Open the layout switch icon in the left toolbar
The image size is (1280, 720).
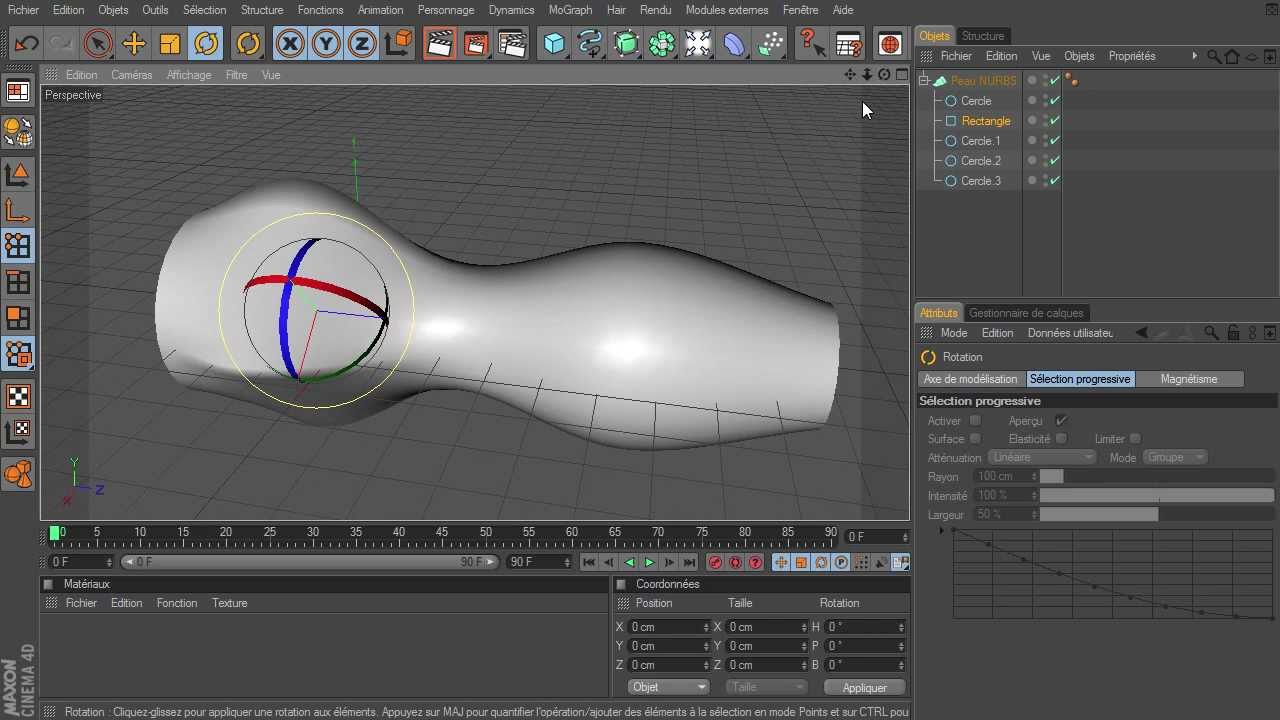click(x=18, y=92)
